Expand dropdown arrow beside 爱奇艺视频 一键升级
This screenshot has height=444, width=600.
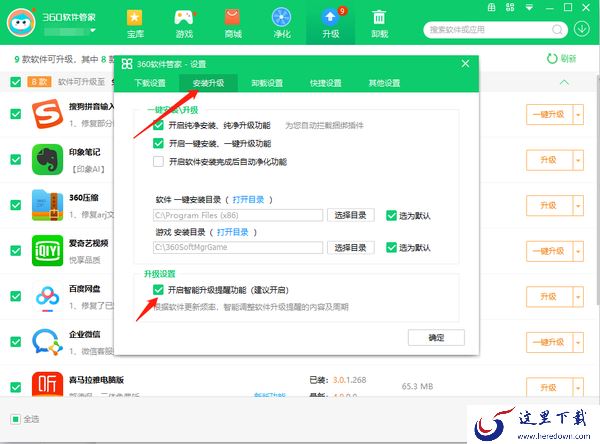pos(578,251)
